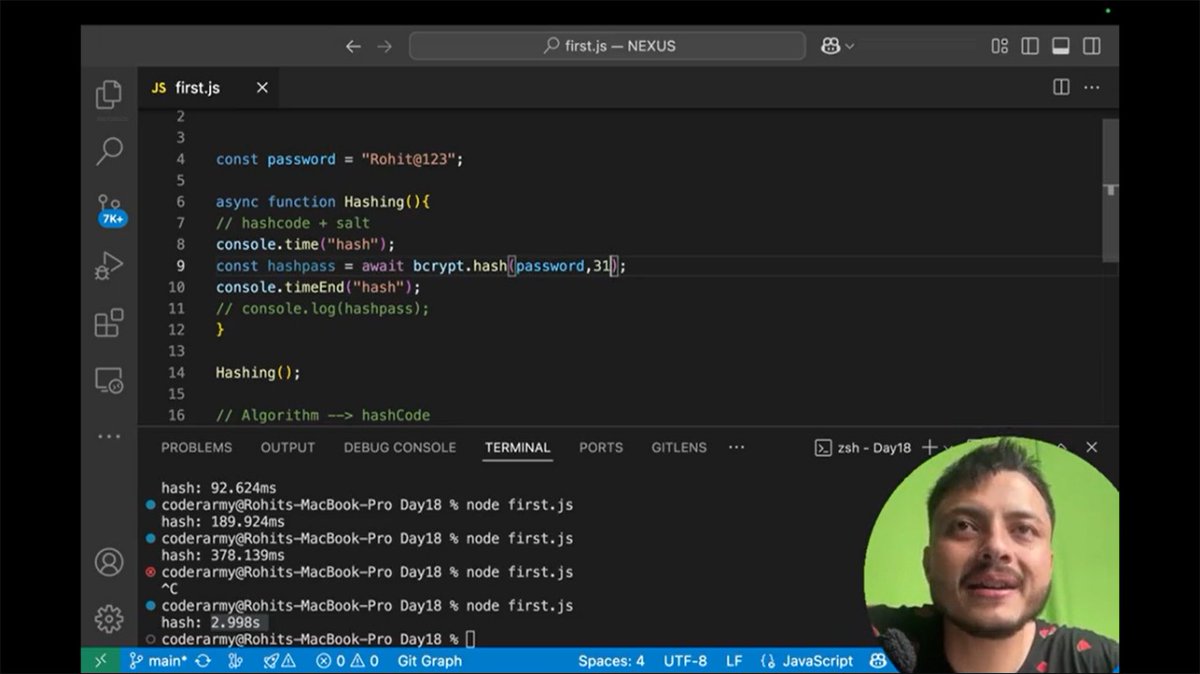This screenshot has width=1200, height=674.
Task: Click the rocket launch icon in status bar
Action: point(279,661)
